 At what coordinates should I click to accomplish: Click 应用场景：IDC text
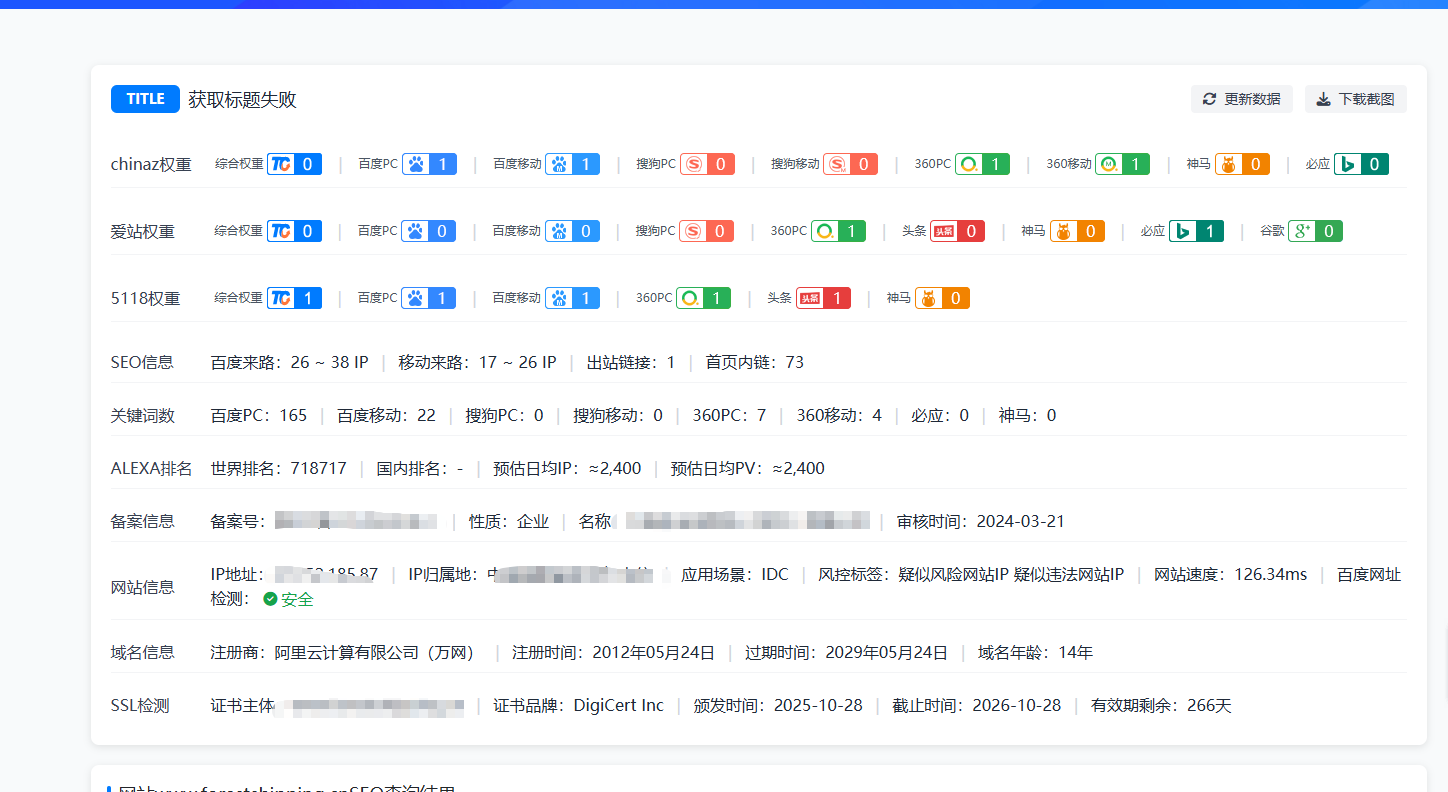[x=735, y=574]
